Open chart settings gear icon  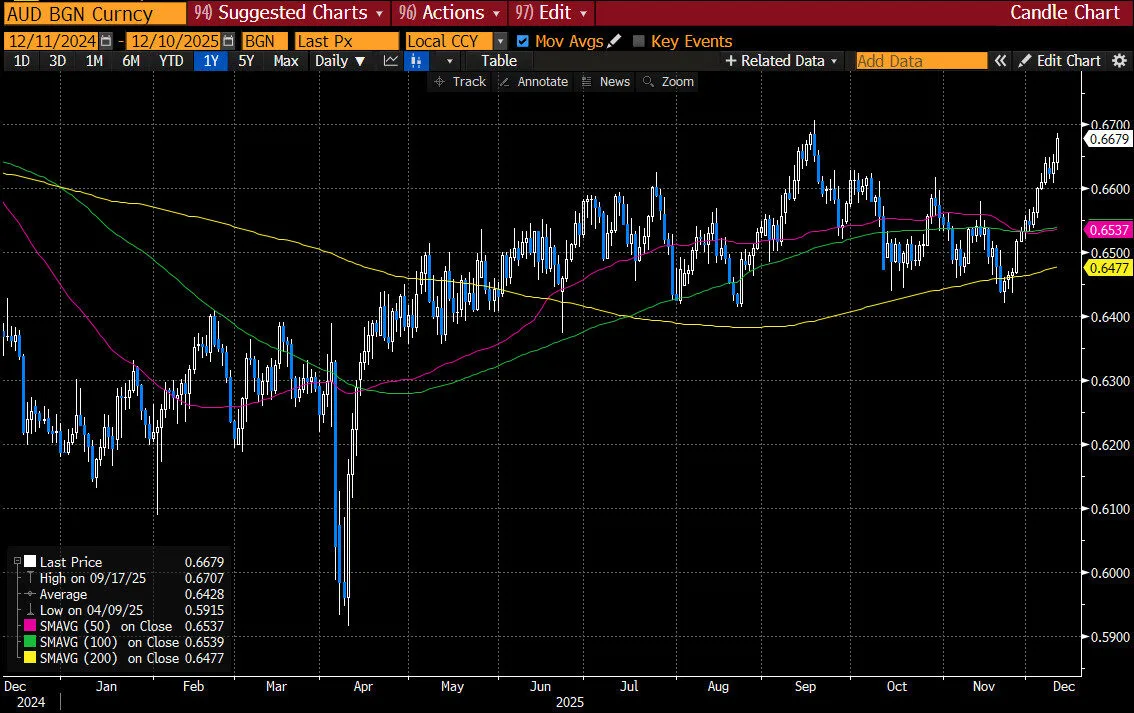coord(1119,61)
